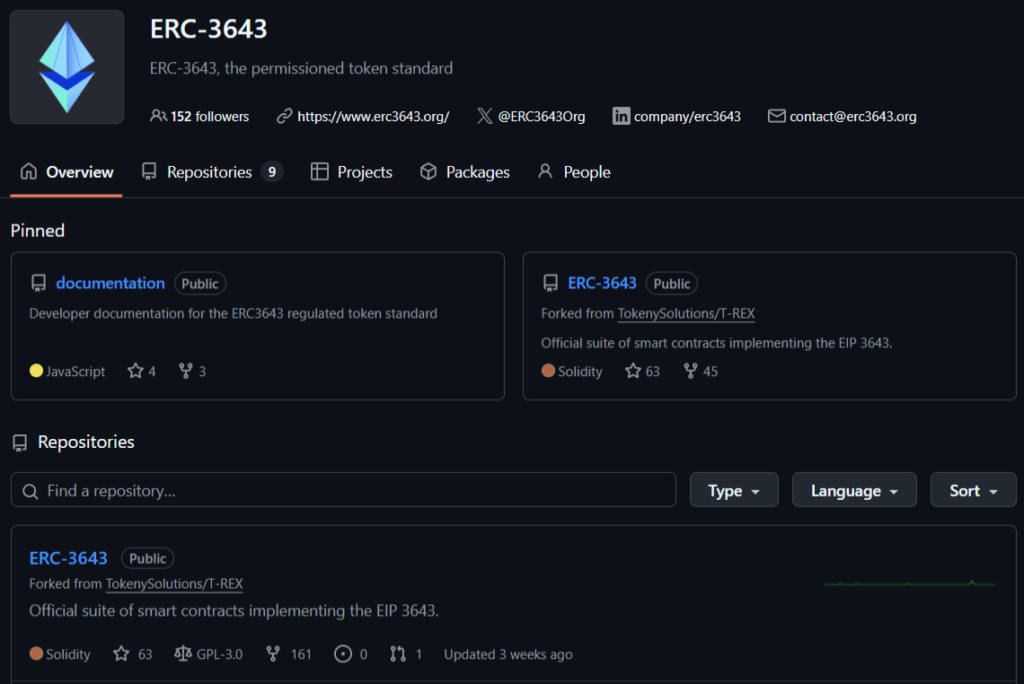This screenshot has width=1024, height=684.
Task: Open TokenySolutions/T-REX link in pinned card
Action: [686, 314]
